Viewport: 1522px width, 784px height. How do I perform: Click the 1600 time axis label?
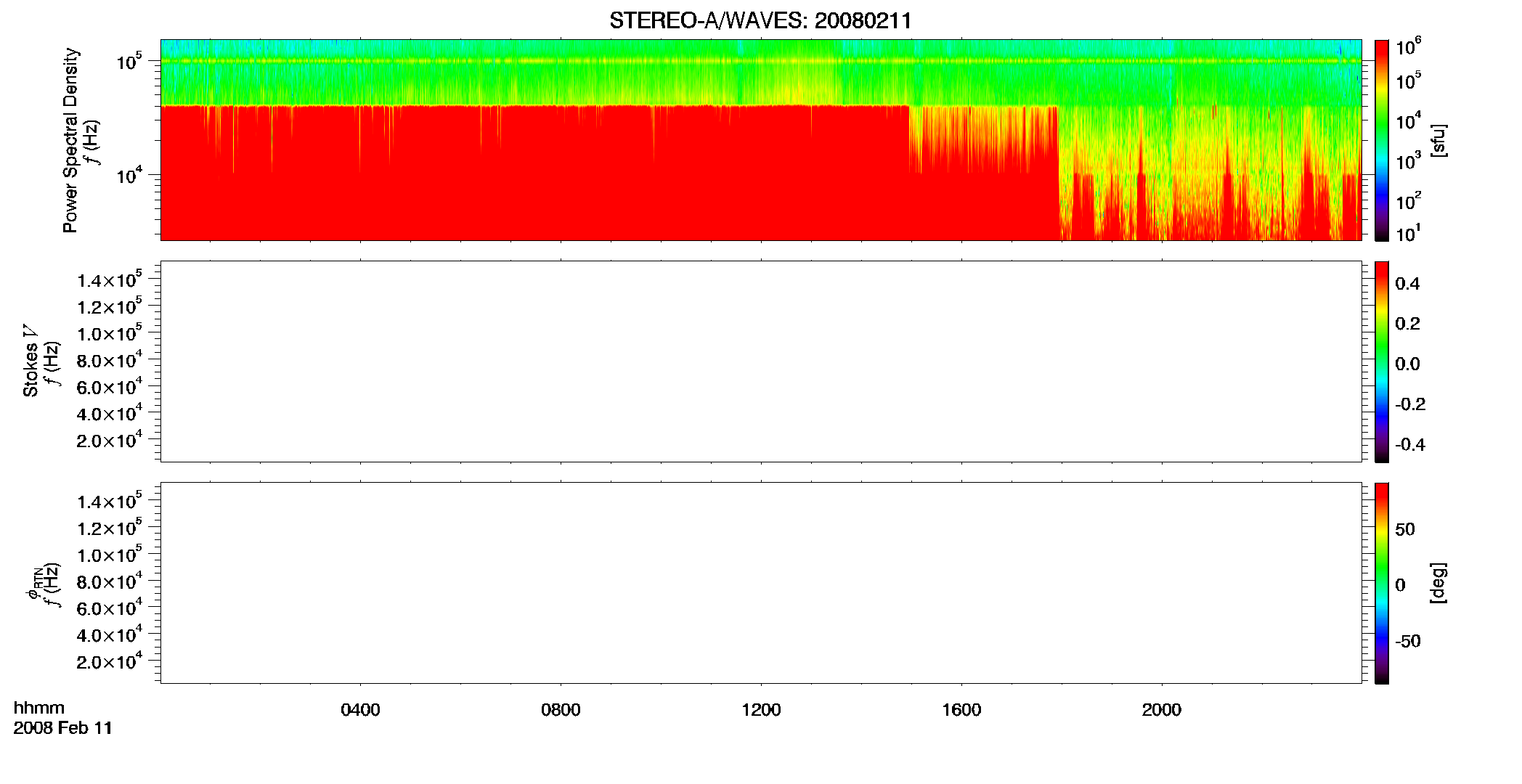pos(961,710)
